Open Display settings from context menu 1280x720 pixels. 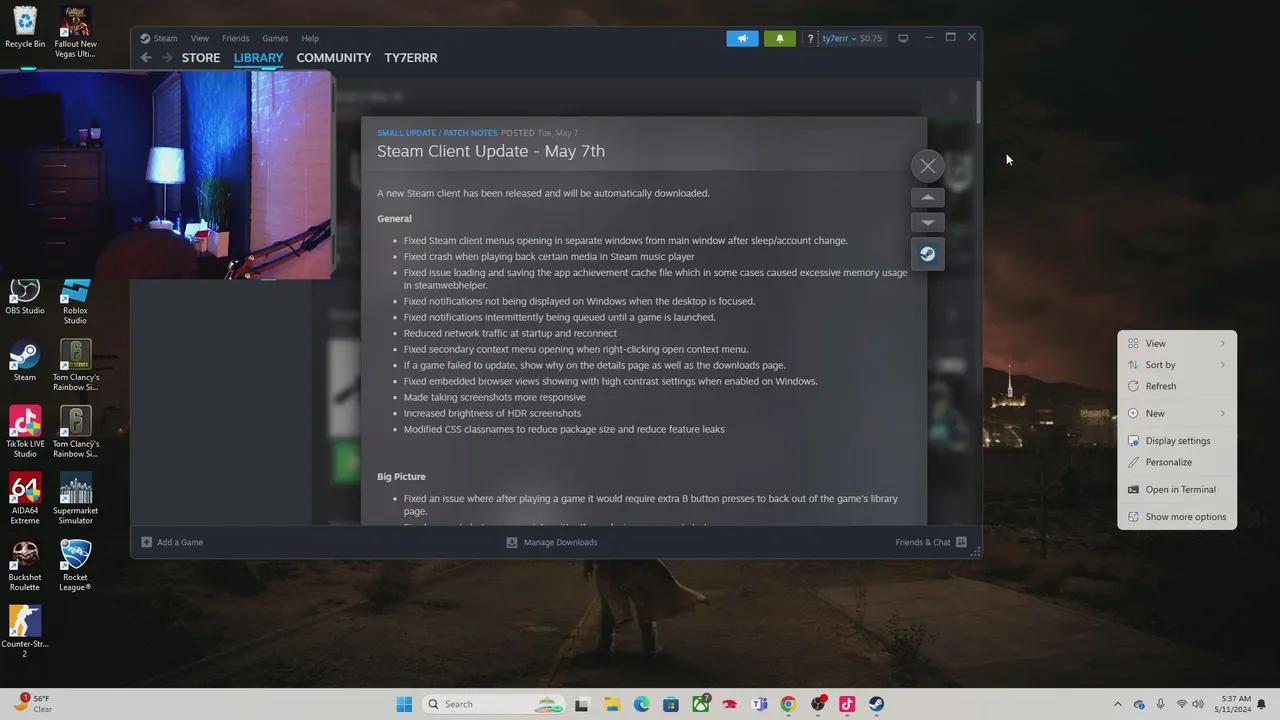(1177, 441)
